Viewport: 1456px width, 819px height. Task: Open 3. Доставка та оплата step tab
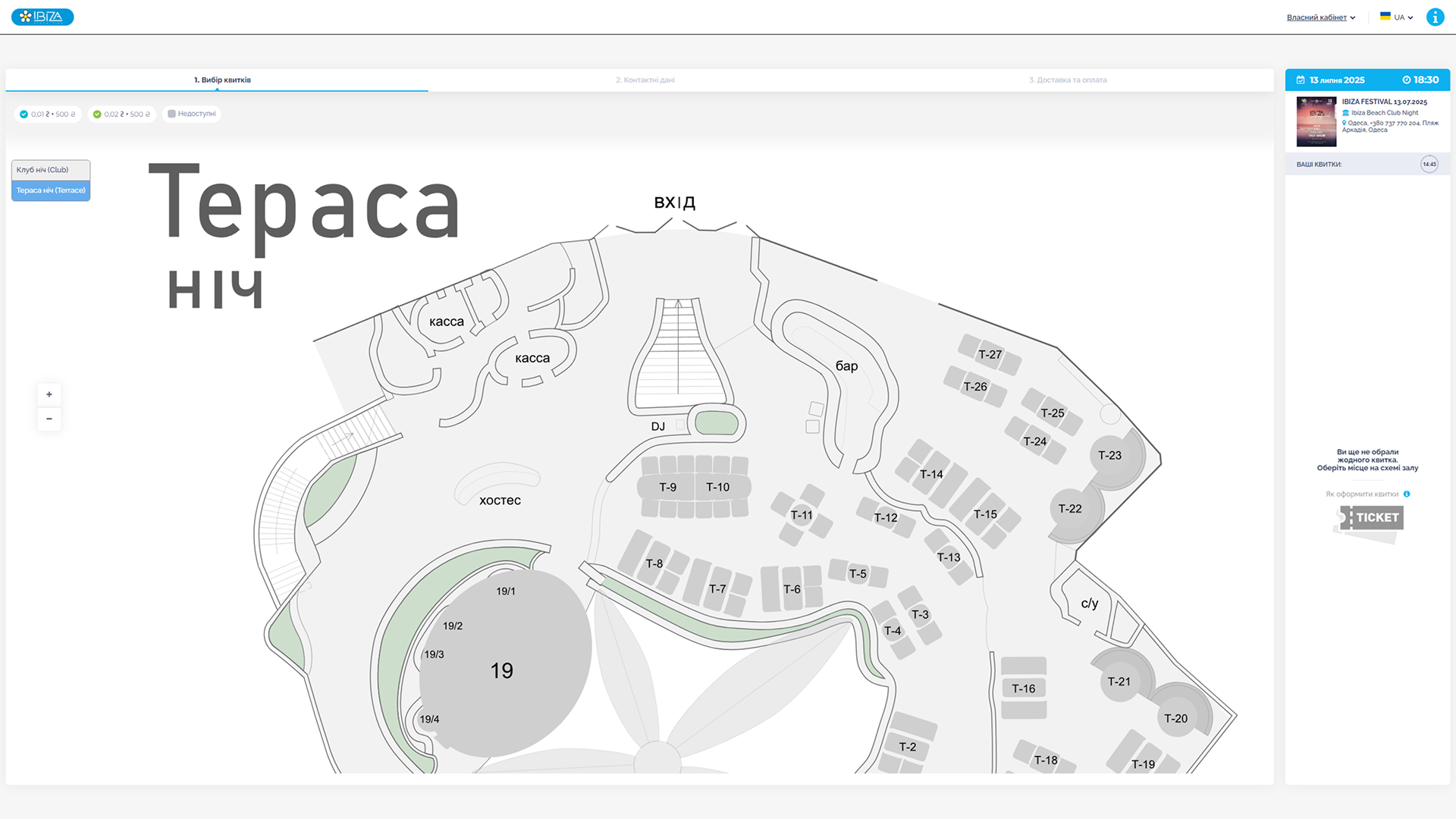tap(1067, 80)
